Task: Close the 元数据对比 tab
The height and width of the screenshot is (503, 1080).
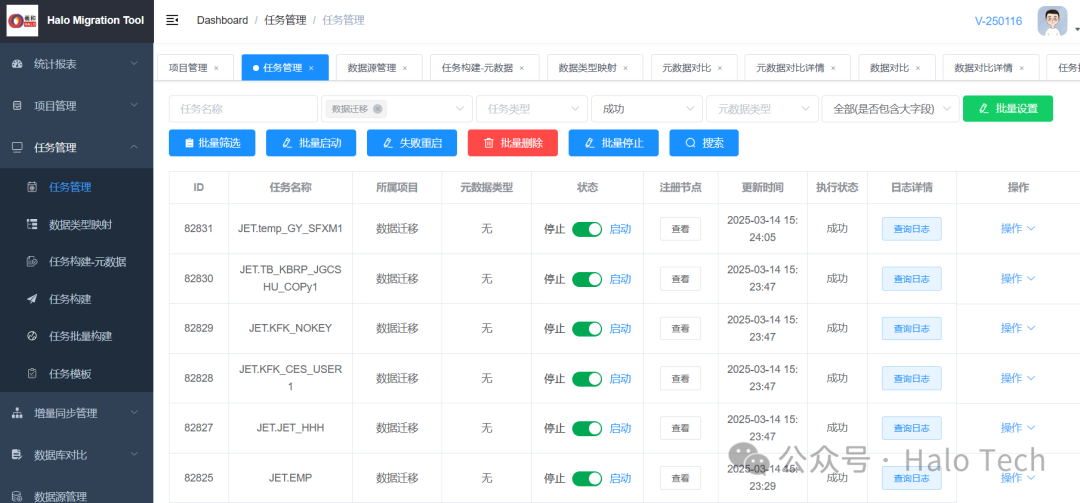Action: 720,68
